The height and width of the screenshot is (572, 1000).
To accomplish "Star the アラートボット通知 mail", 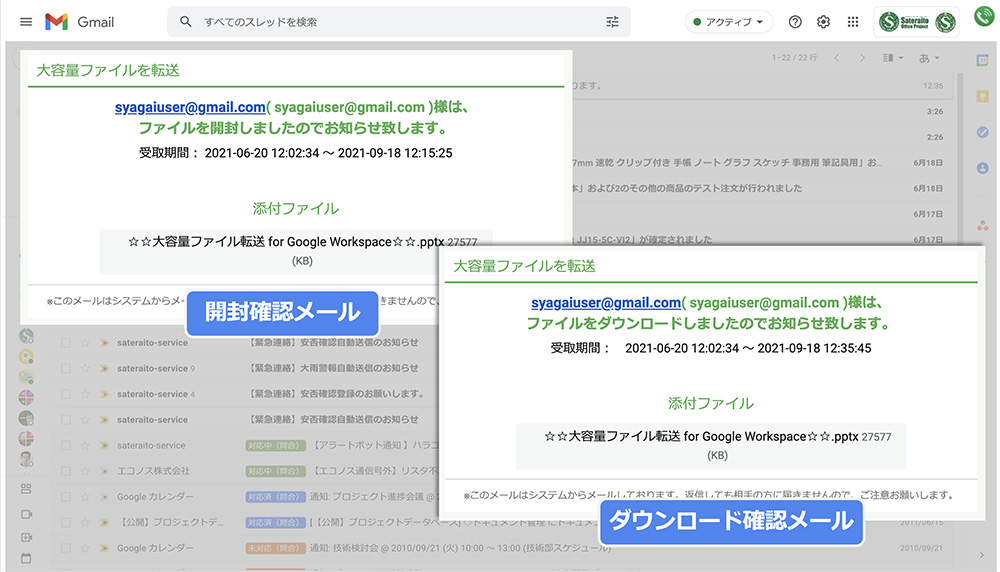I will [85, 445].
